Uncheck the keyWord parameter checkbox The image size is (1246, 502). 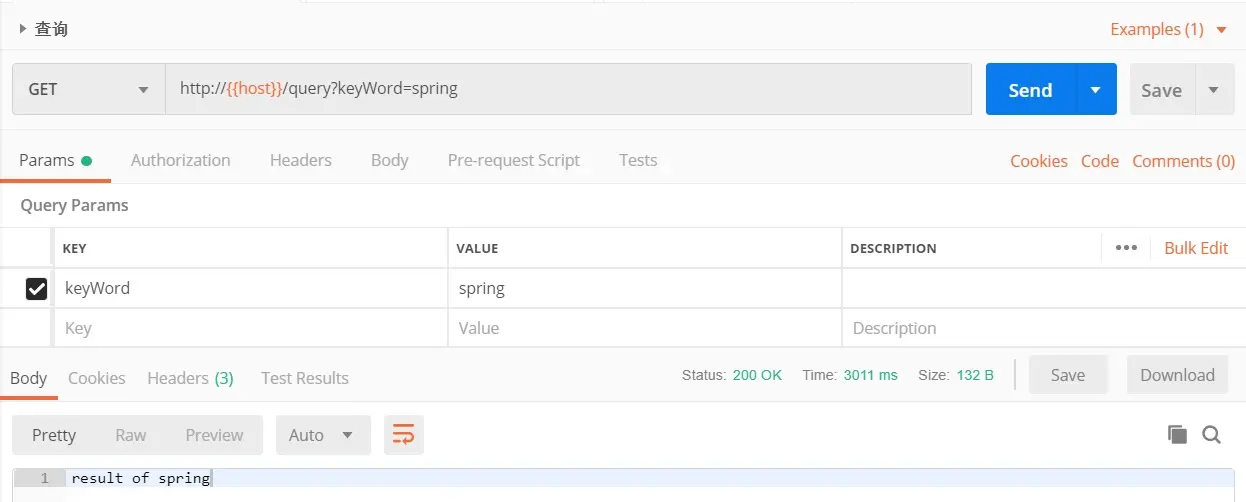36,289
